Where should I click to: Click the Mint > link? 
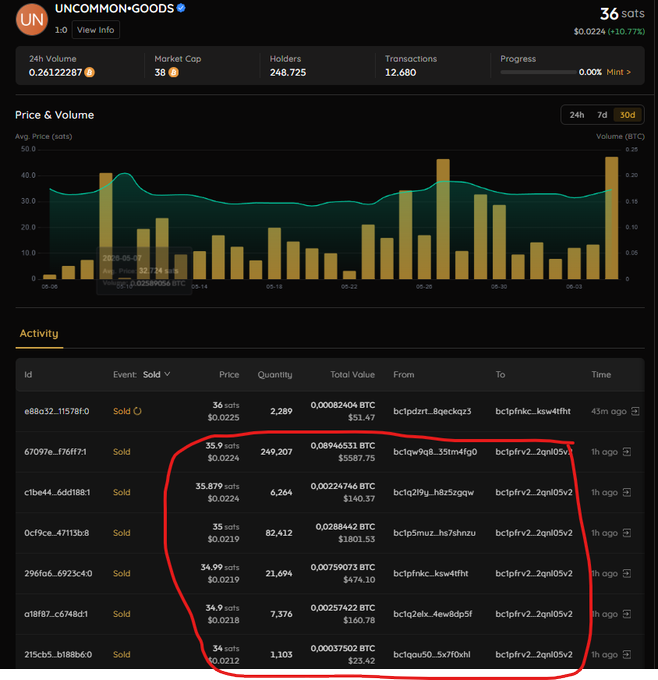(x=619, y=72)
